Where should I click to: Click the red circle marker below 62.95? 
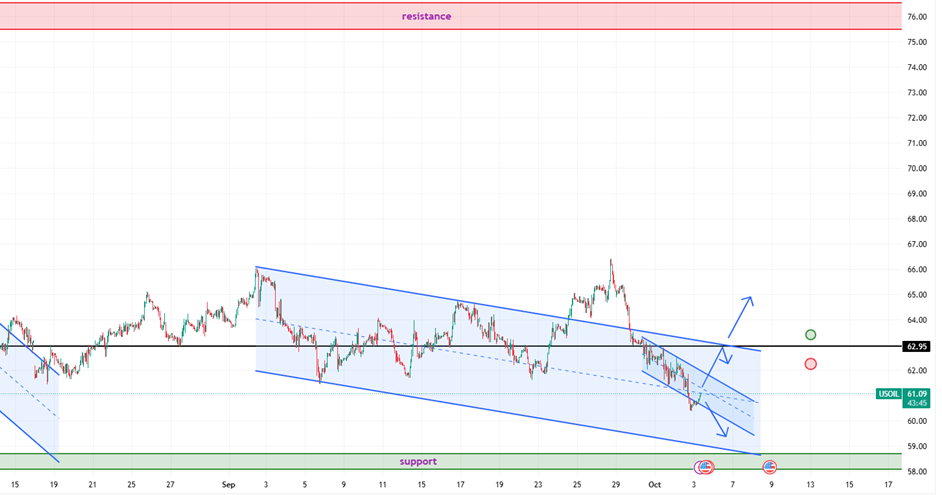[810, 364]
